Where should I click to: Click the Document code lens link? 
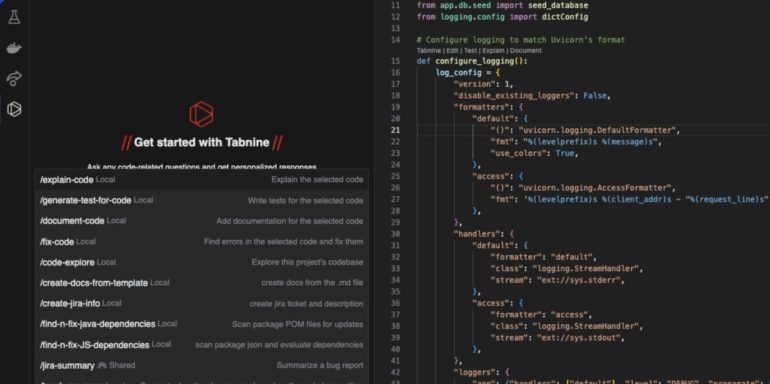point(525,51)
